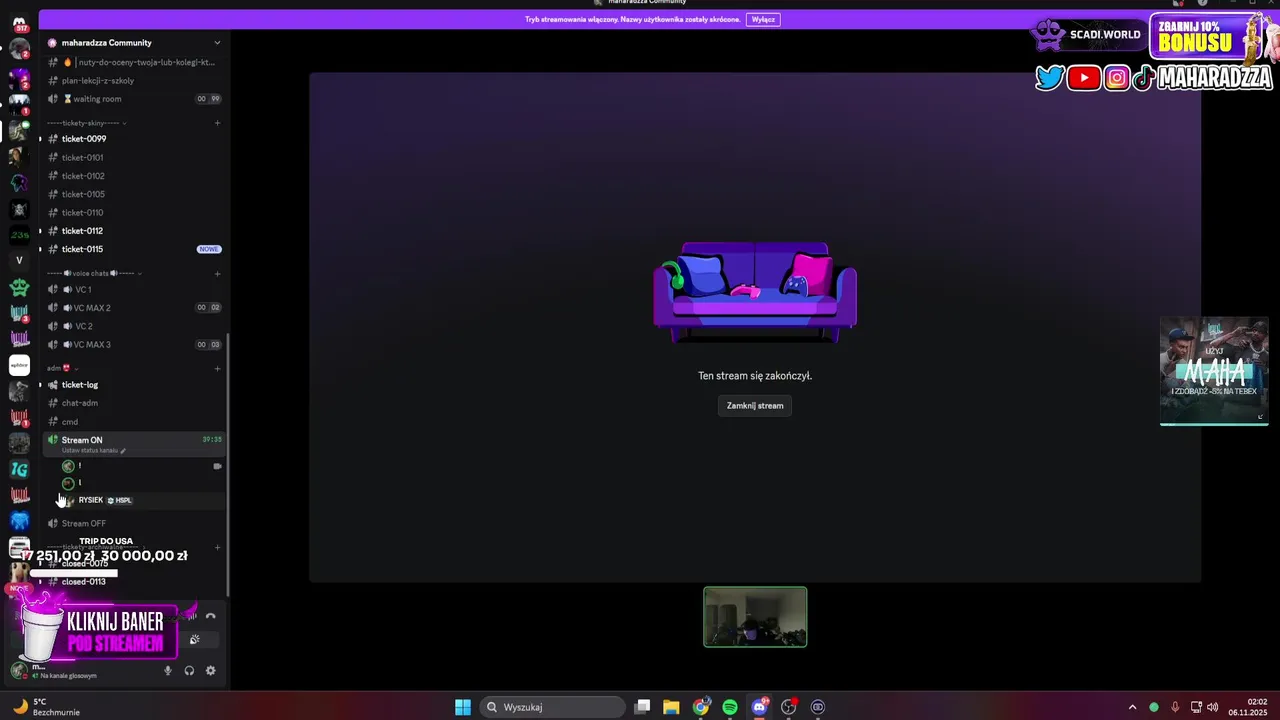1280x720 pixels.
Task: Open the weather widget on taskbar
Action: 45,707
